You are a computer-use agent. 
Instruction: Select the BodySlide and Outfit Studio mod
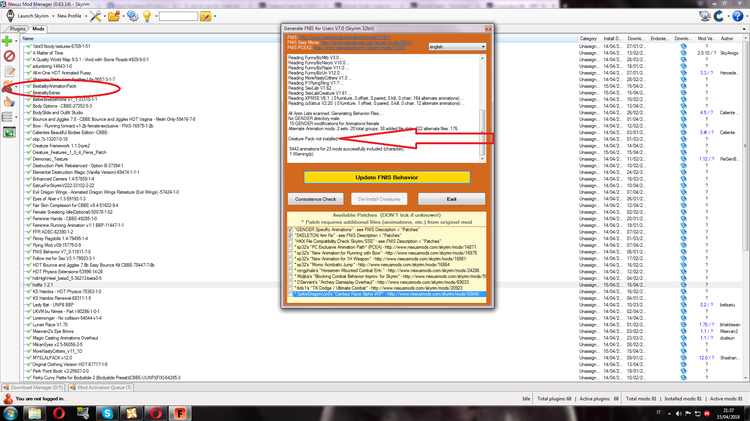coord(57,112)
